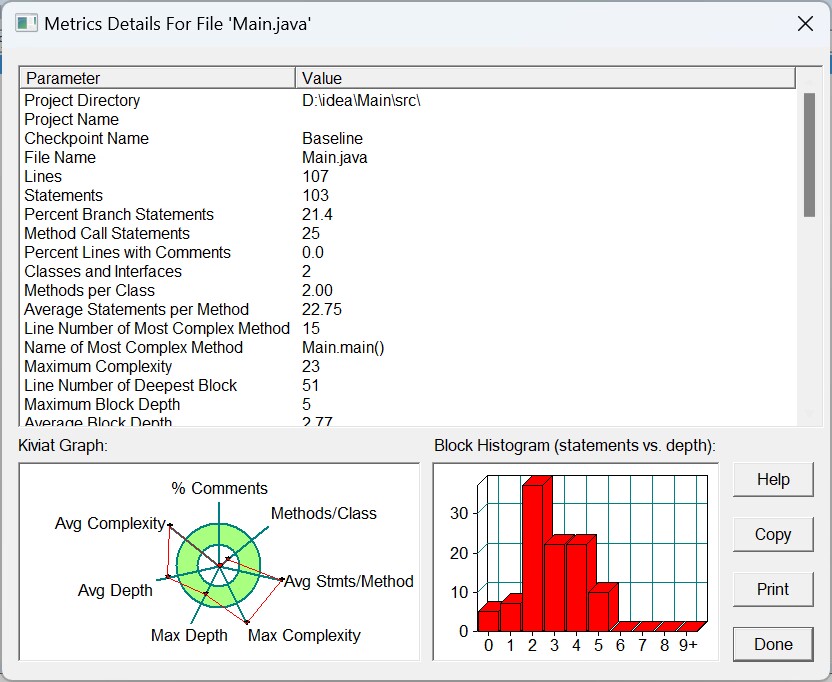This screenshot has height=682, width=832.
Task: Select the Project Name row
Action: pyautogui.click(x=409, y=119)
